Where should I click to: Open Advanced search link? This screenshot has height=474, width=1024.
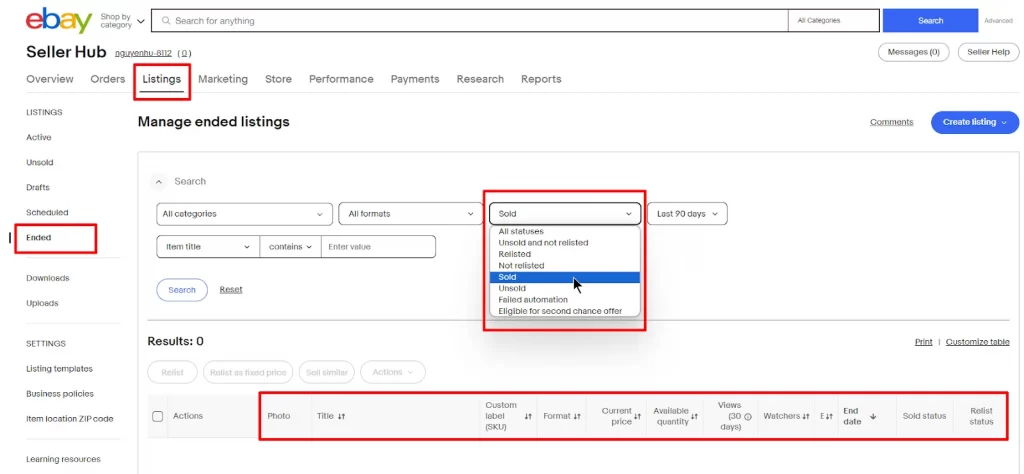click(x=998, y=21)
